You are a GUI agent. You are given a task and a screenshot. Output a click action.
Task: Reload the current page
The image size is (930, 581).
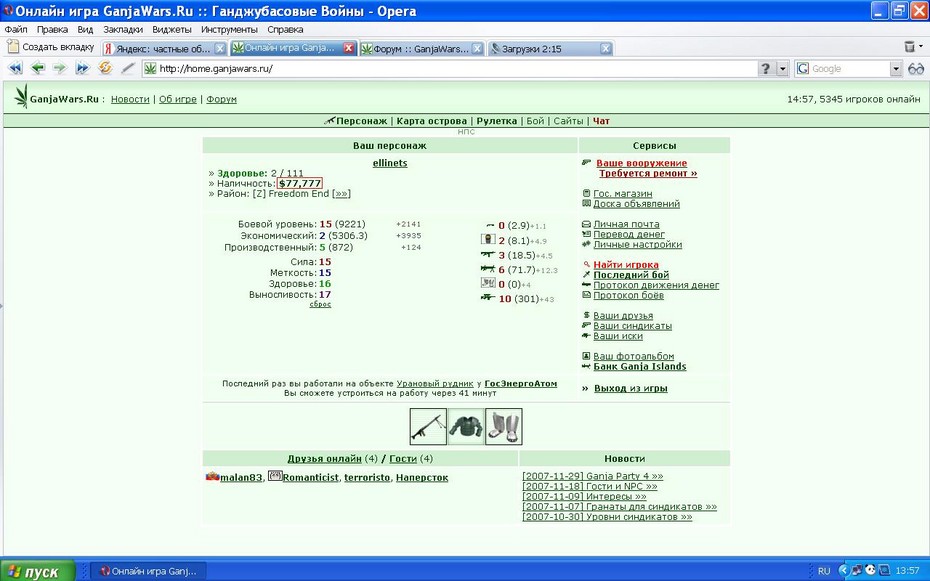pyautogui.click(x=105, y=68)
